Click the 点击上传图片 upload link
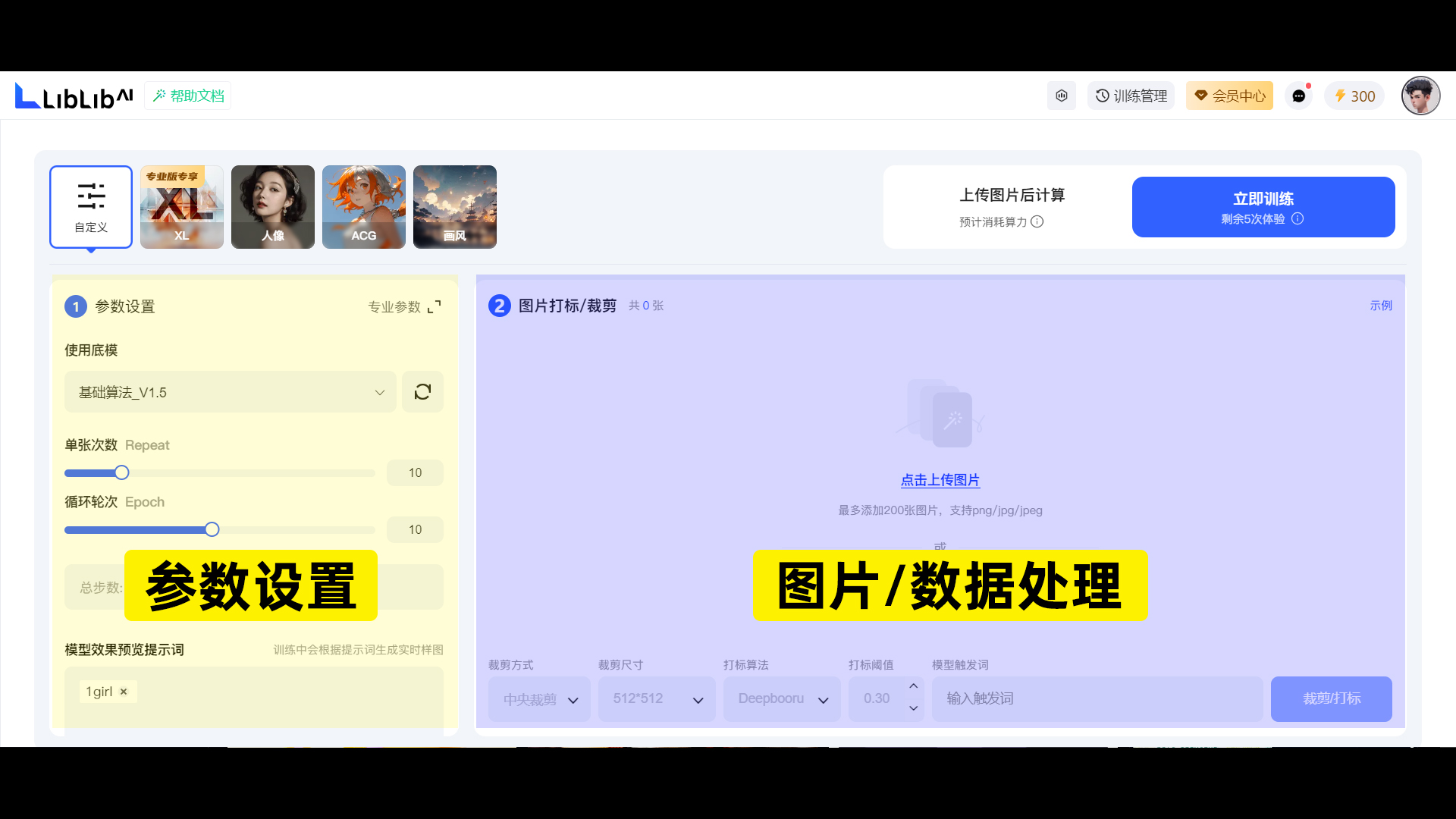 pos(940,480)
